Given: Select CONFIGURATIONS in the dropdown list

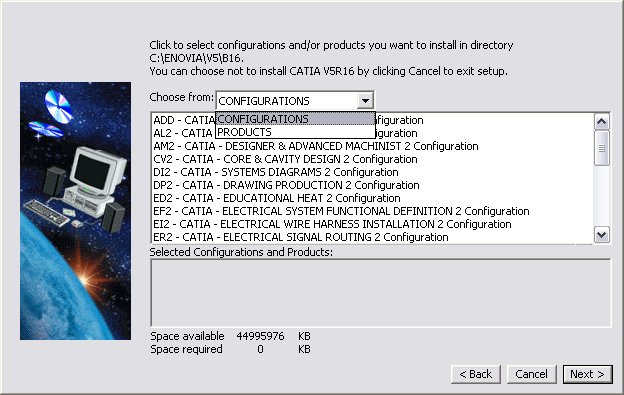Looking at the screenshot, I should tap(295, 119).
